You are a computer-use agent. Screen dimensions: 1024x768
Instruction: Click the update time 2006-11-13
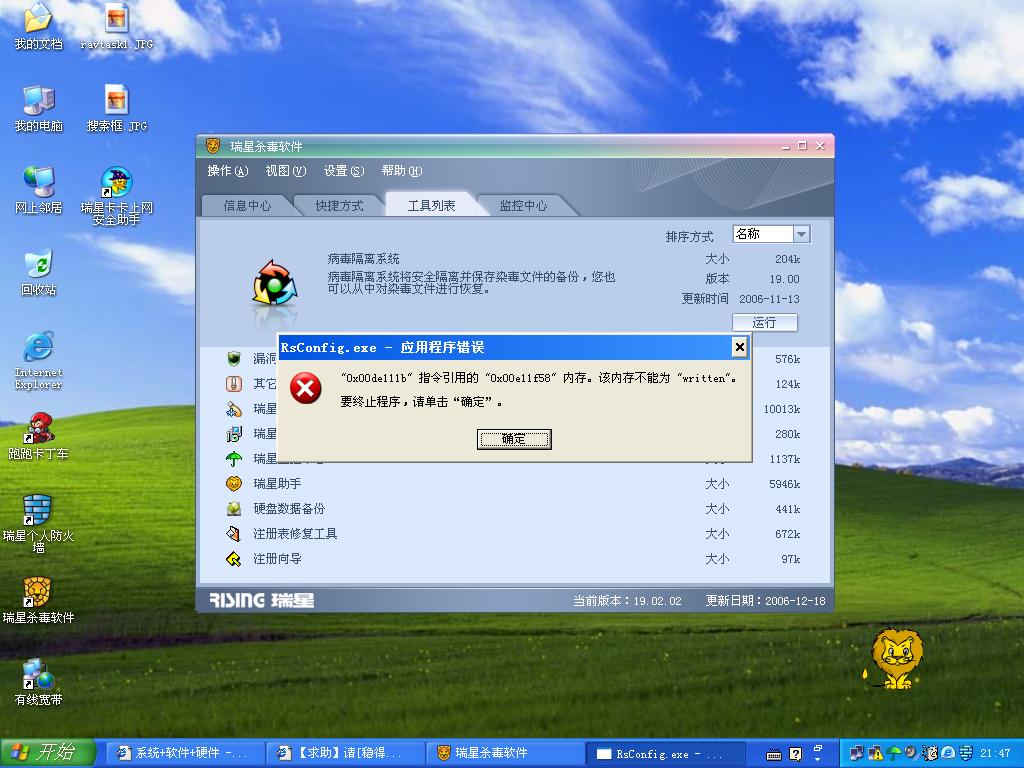pos(769,299)
